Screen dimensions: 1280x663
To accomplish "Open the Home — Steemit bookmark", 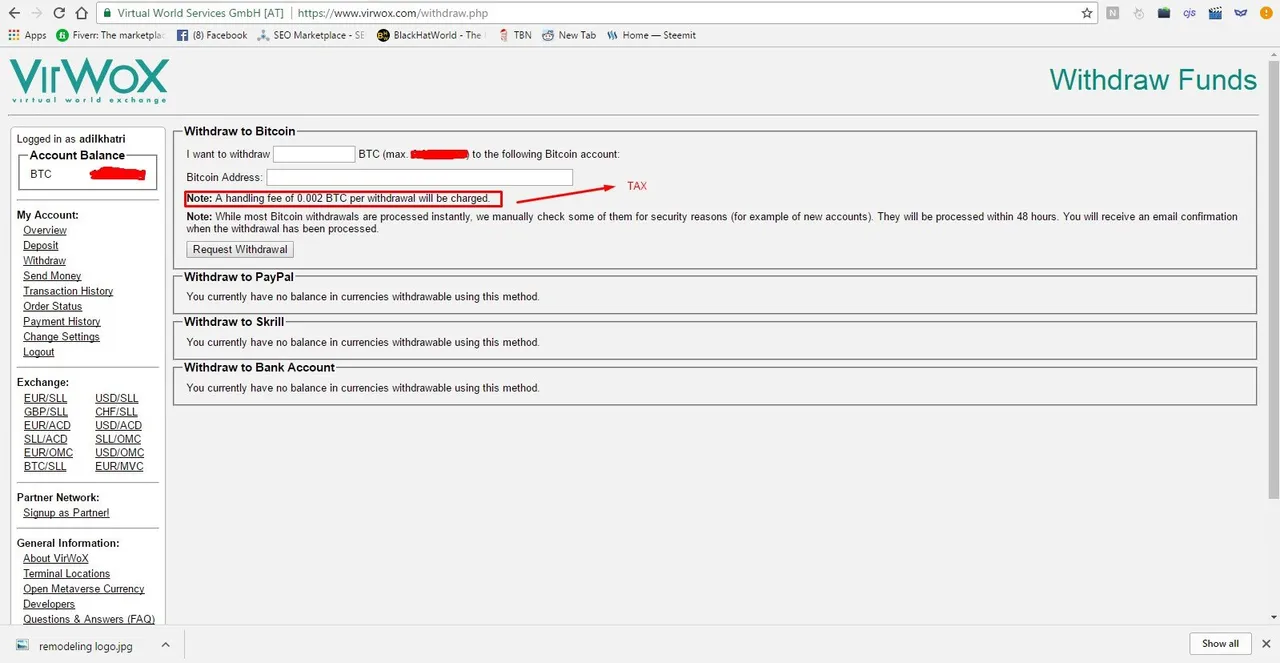I will 651,35.
